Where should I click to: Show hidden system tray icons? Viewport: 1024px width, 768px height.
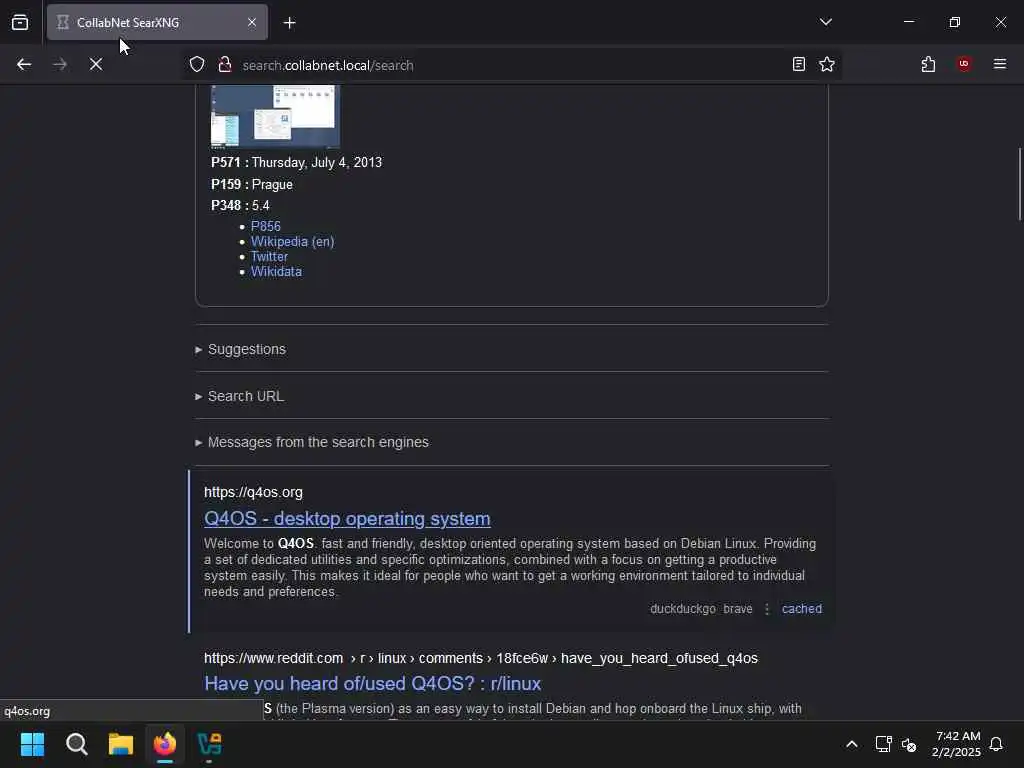(852, 744)
